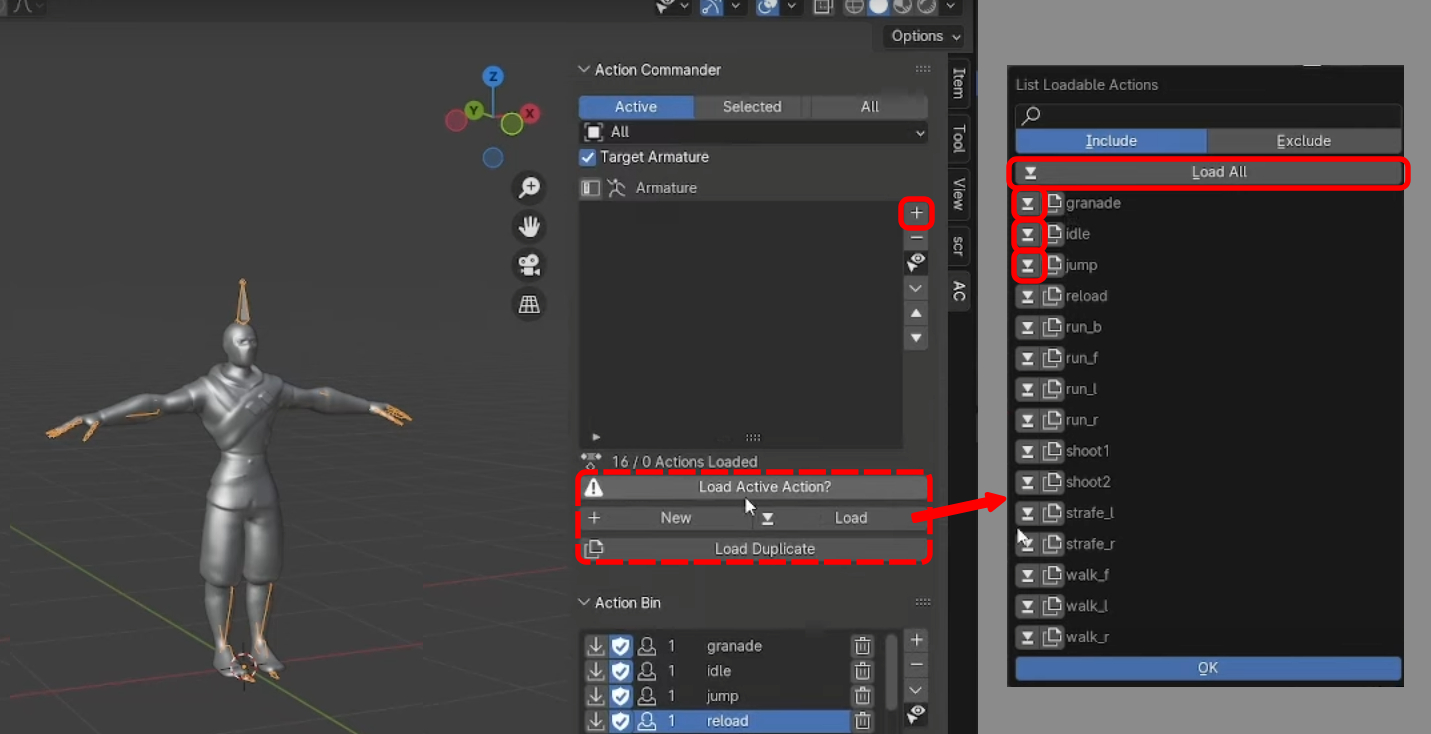Viewport: 1431px width, 734px height.
Task: Click the download icon beside reload action
Action: tap(597, 721)
